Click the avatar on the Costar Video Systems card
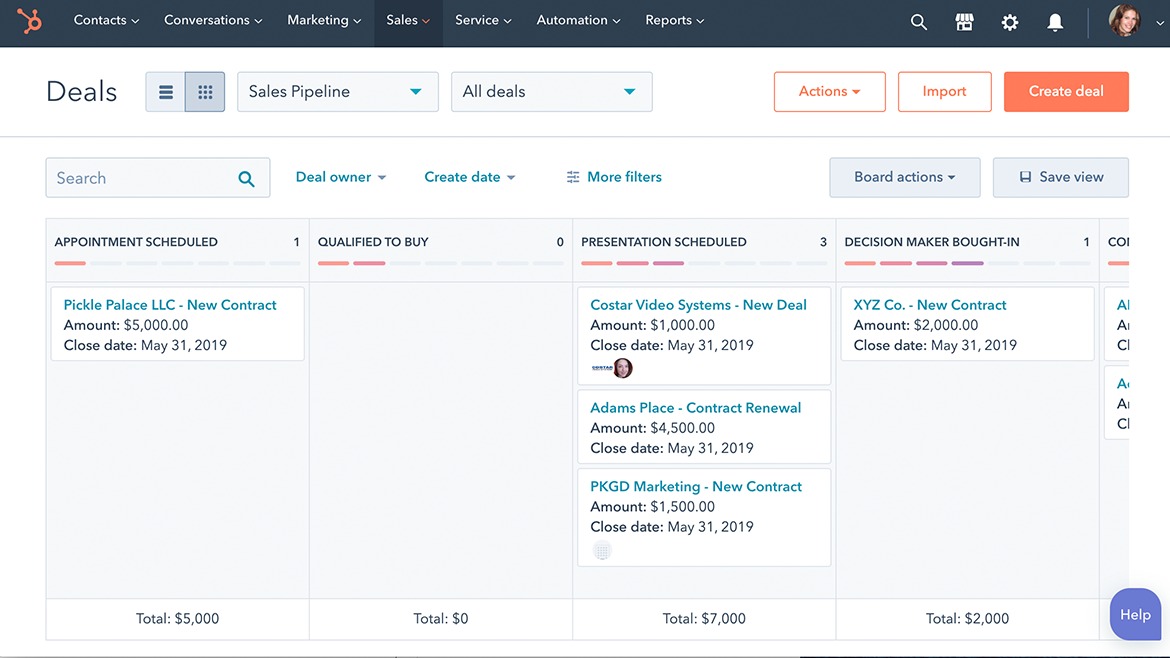The width and height of the screenshot is (1170, 658). 624,368
